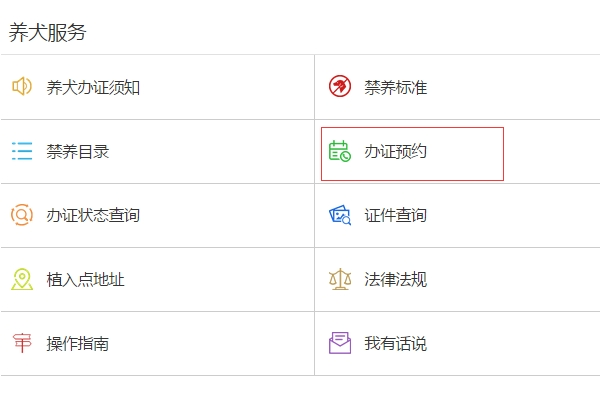Open the 禁养标准 entry
The height and width of the screenshot is (400, 600).
396,87
